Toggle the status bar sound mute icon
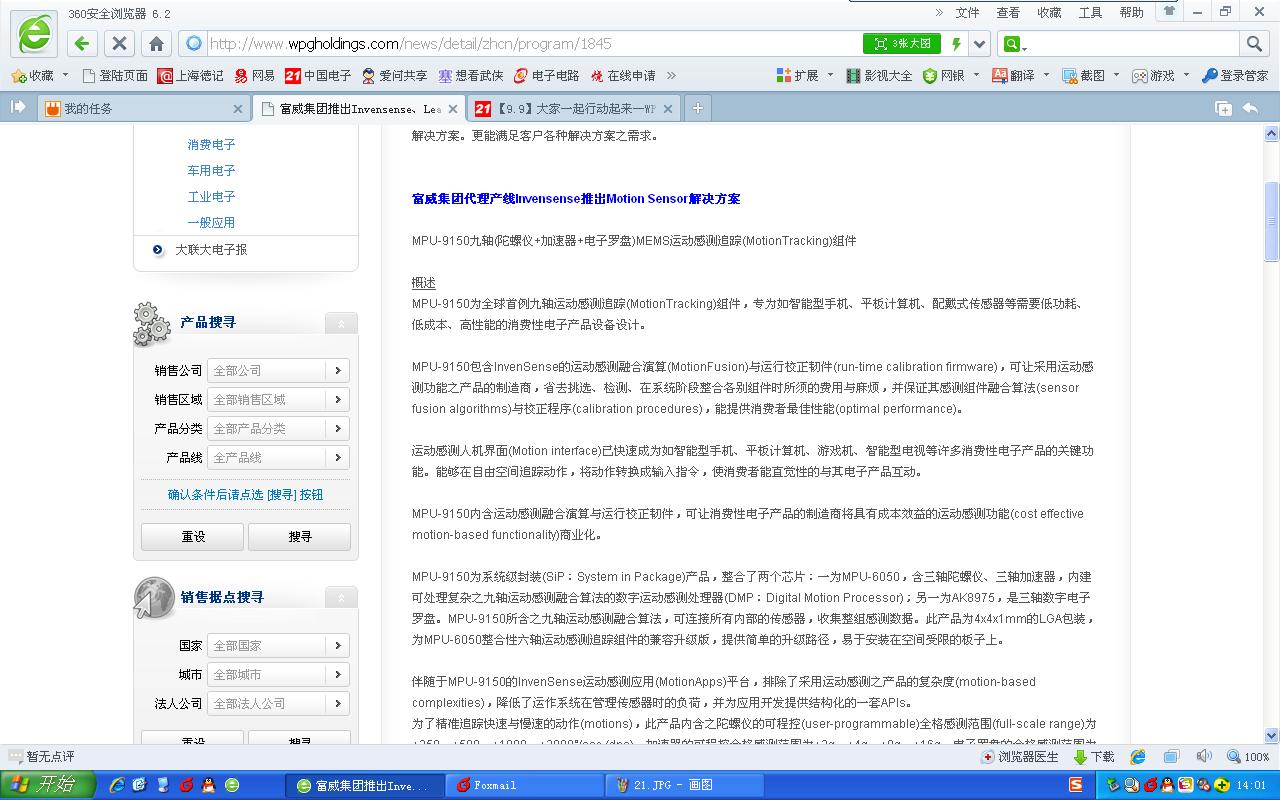Screen dimensions: 1280x800 (1204, 757)
